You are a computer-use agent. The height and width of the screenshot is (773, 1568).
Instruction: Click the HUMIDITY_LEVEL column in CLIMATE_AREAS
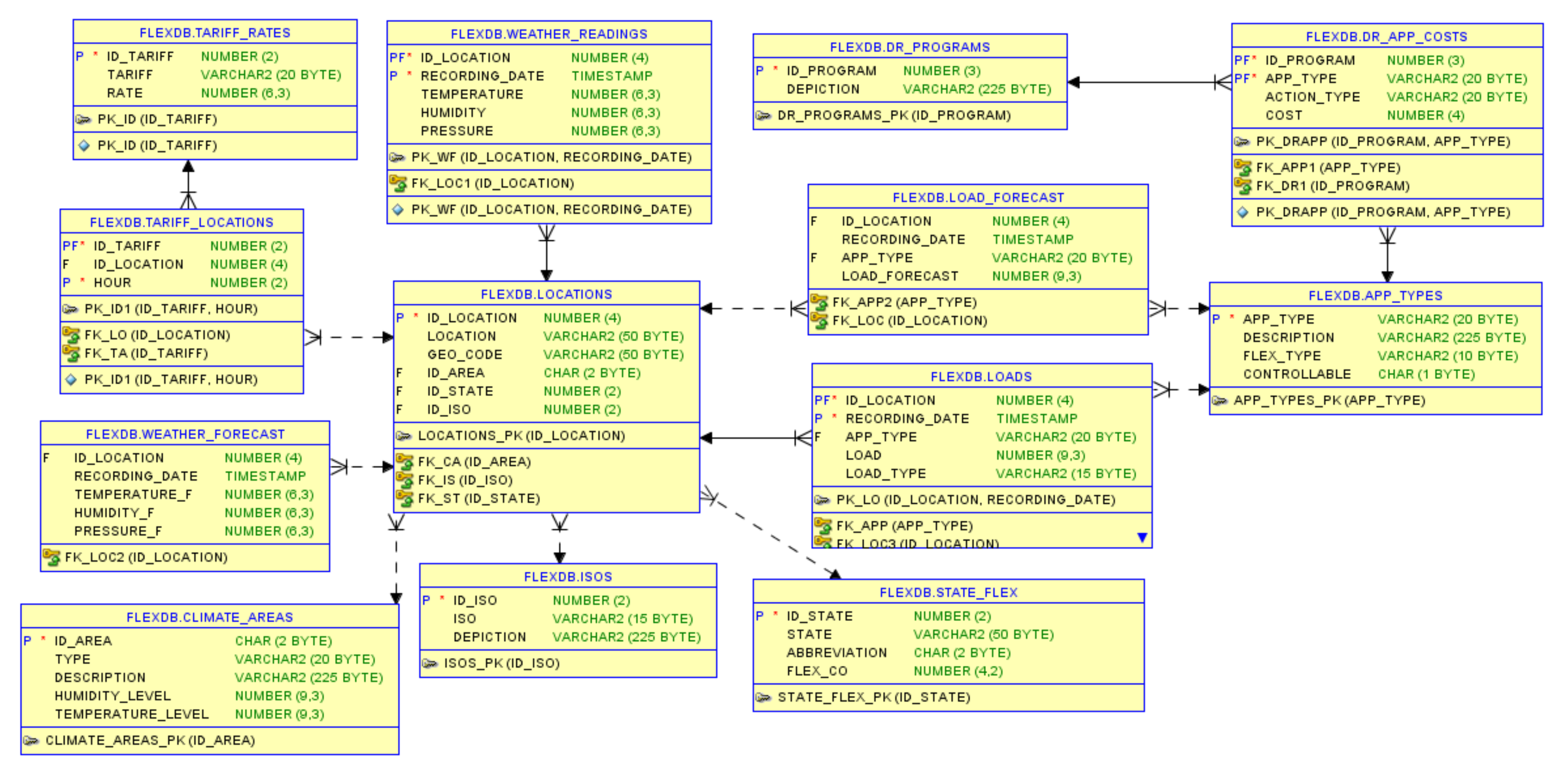tap(112, 696)
